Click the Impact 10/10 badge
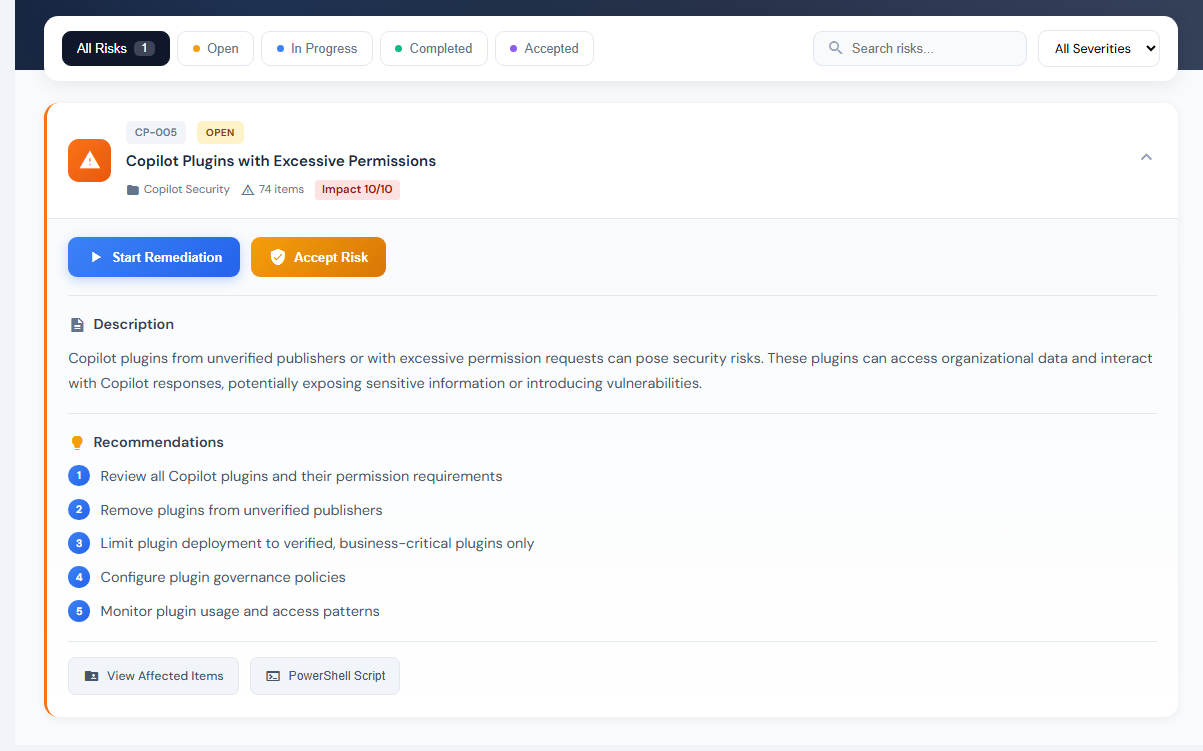 (357, 189)
